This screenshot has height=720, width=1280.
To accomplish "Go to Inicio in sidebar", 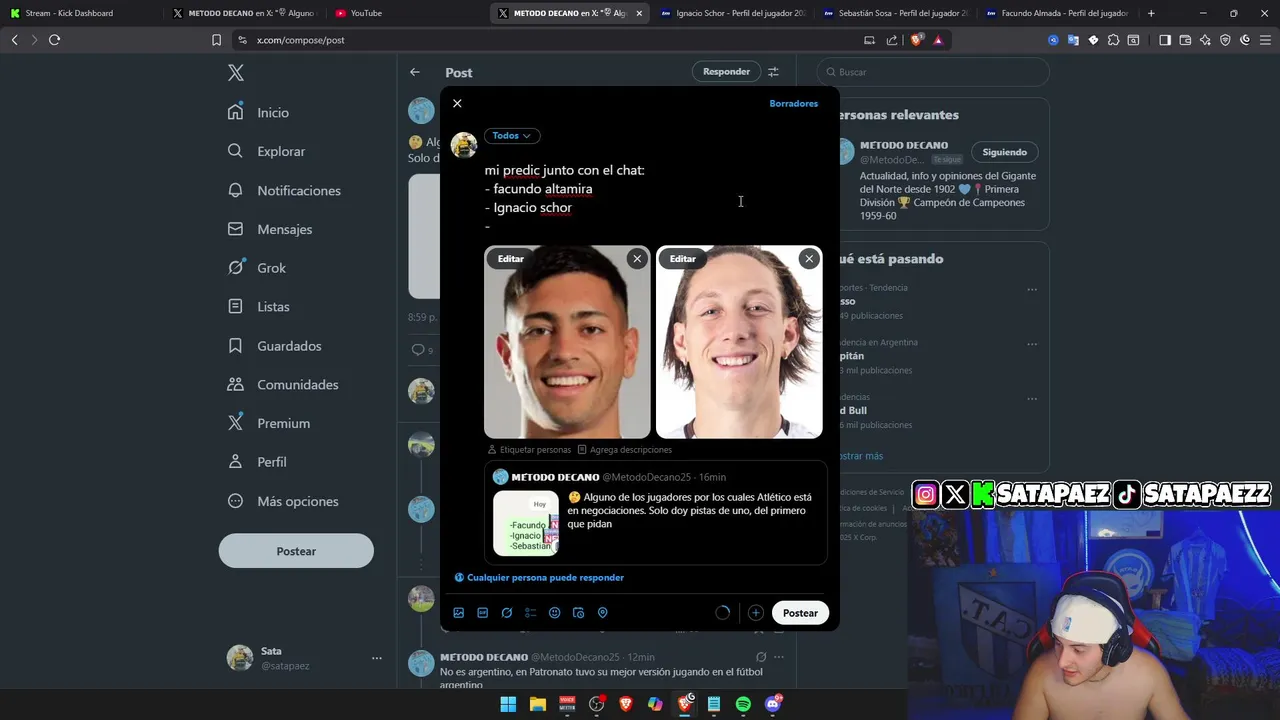I will 259,113.
